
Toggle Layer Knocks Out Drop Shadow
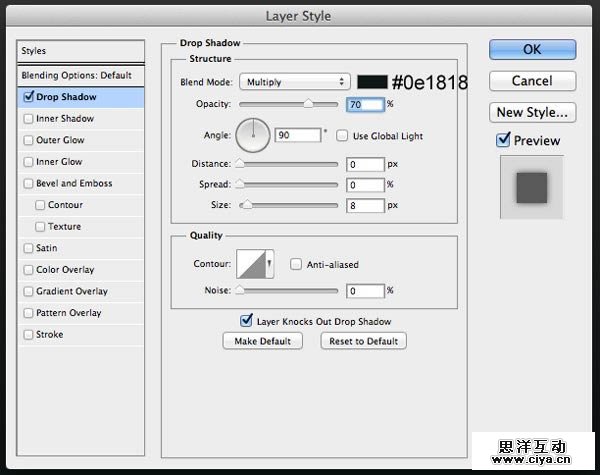246,321
